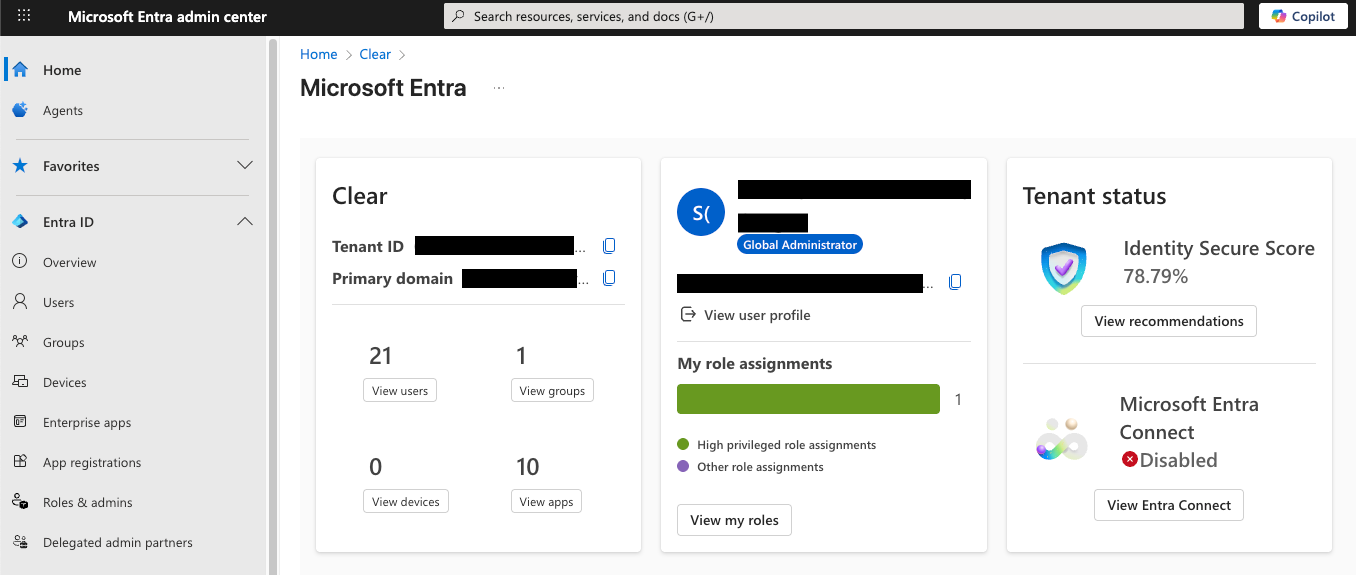Click the user avatar circle
The image size is (1356, 575).
point(701,212)
